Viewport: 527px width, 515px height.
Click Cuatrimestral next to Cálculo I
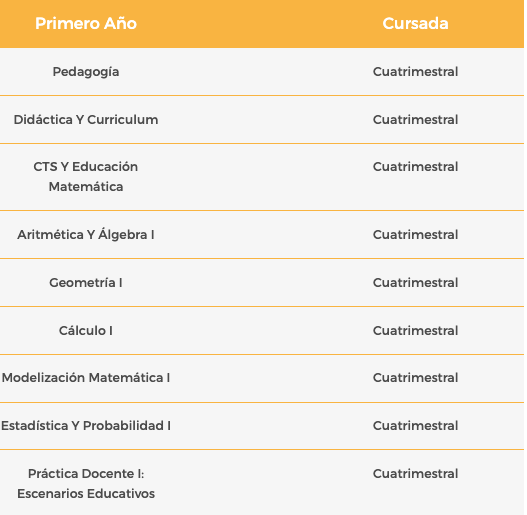tap(415, 331)
